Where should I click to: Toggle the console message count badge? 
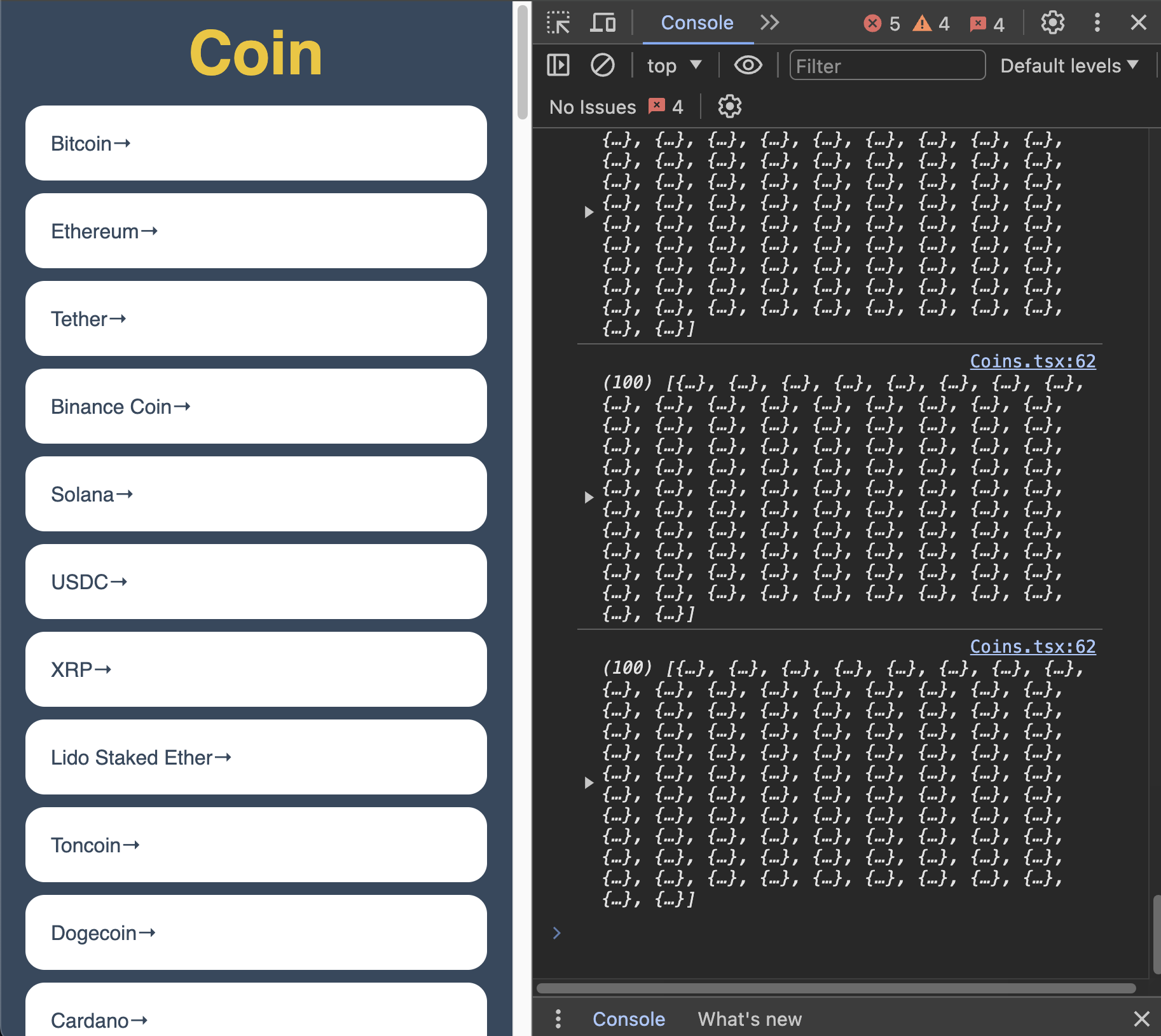pyautogui.click(x=987, y=23)
